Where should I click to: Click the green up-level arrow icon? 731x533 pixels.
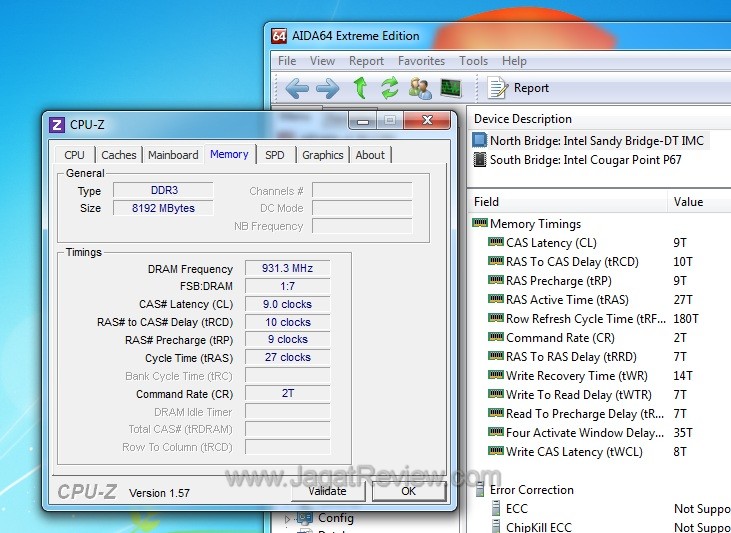[x=359, y=88]
